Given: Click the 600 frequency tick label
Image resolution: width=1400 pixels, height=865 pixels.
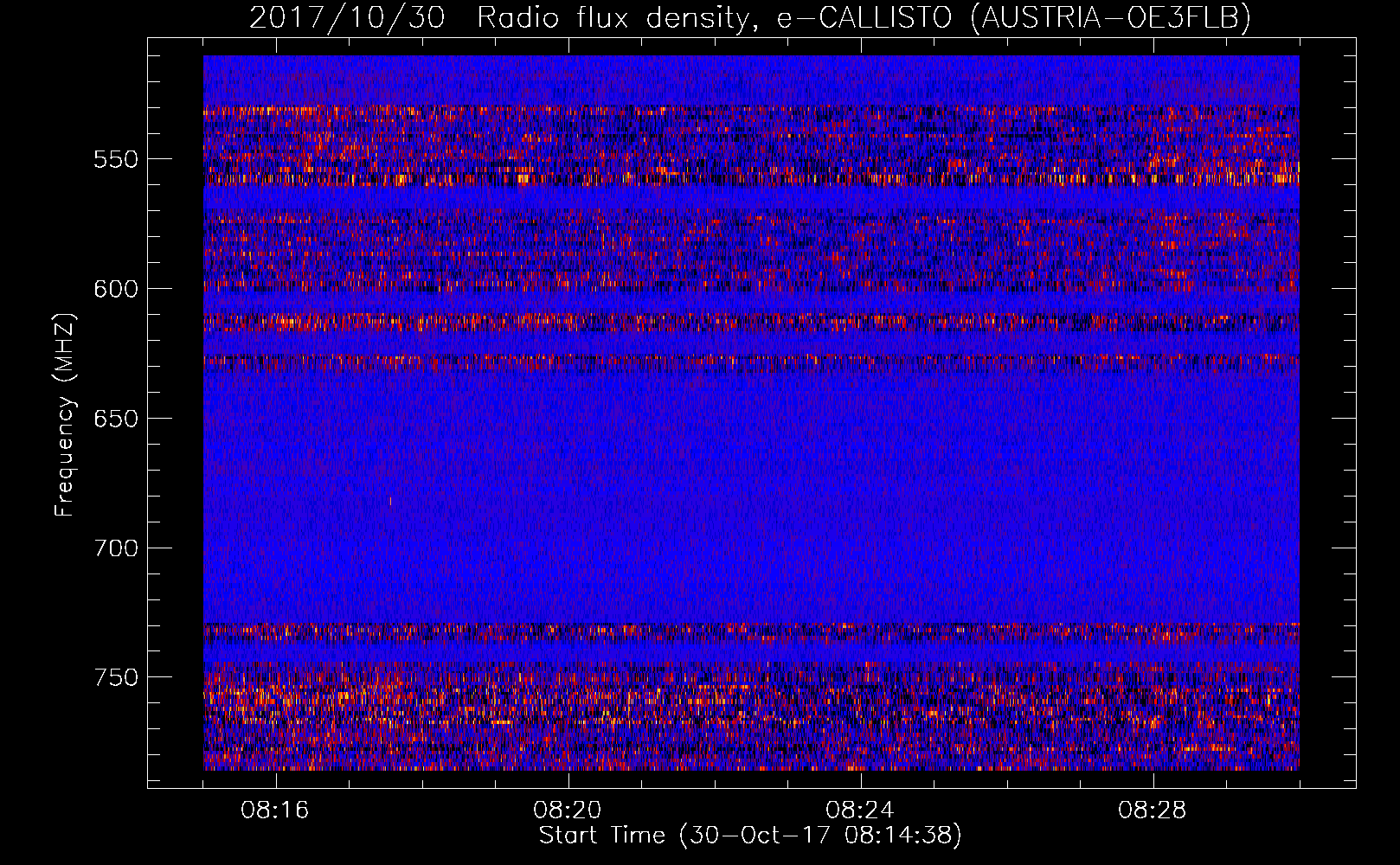Looking at the screenshot, I should click(x=116, y=289).
